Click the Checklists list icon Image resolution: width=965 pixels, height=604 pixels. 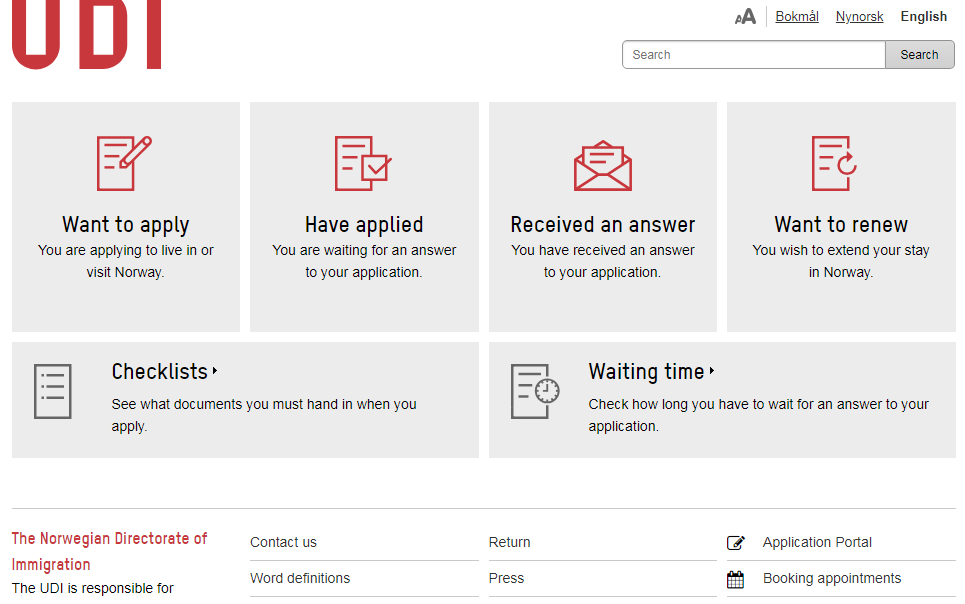tap(53, 392)
